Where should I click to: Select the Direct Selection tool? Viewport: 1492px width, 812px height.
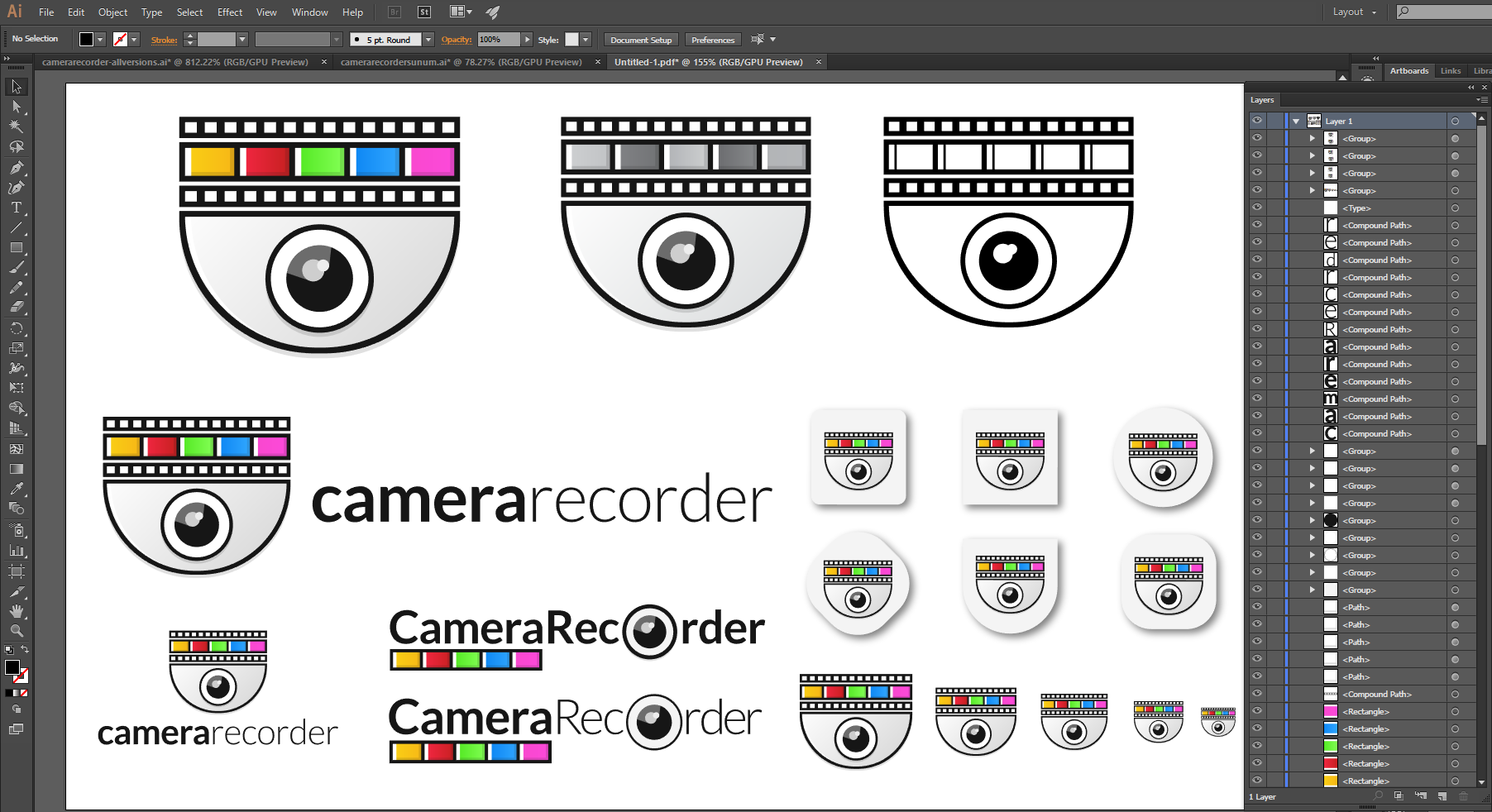(x=16, y=107)
